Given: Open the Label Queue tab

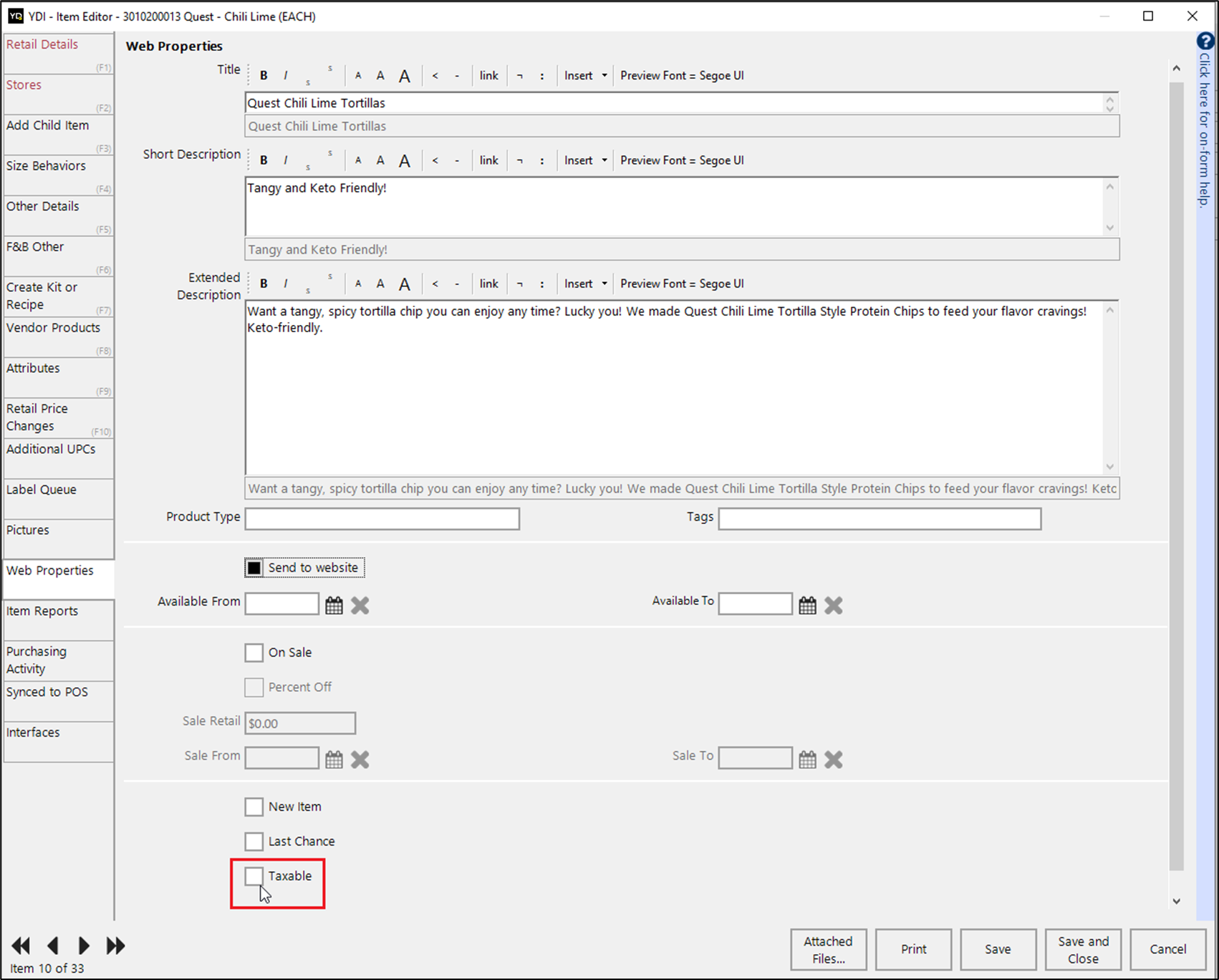Looking at the screenshot, I should 58,498.
